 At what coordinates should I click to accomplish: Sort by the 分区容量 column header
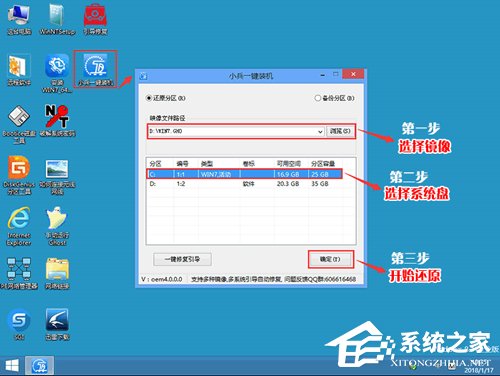[x=323, y=164]
